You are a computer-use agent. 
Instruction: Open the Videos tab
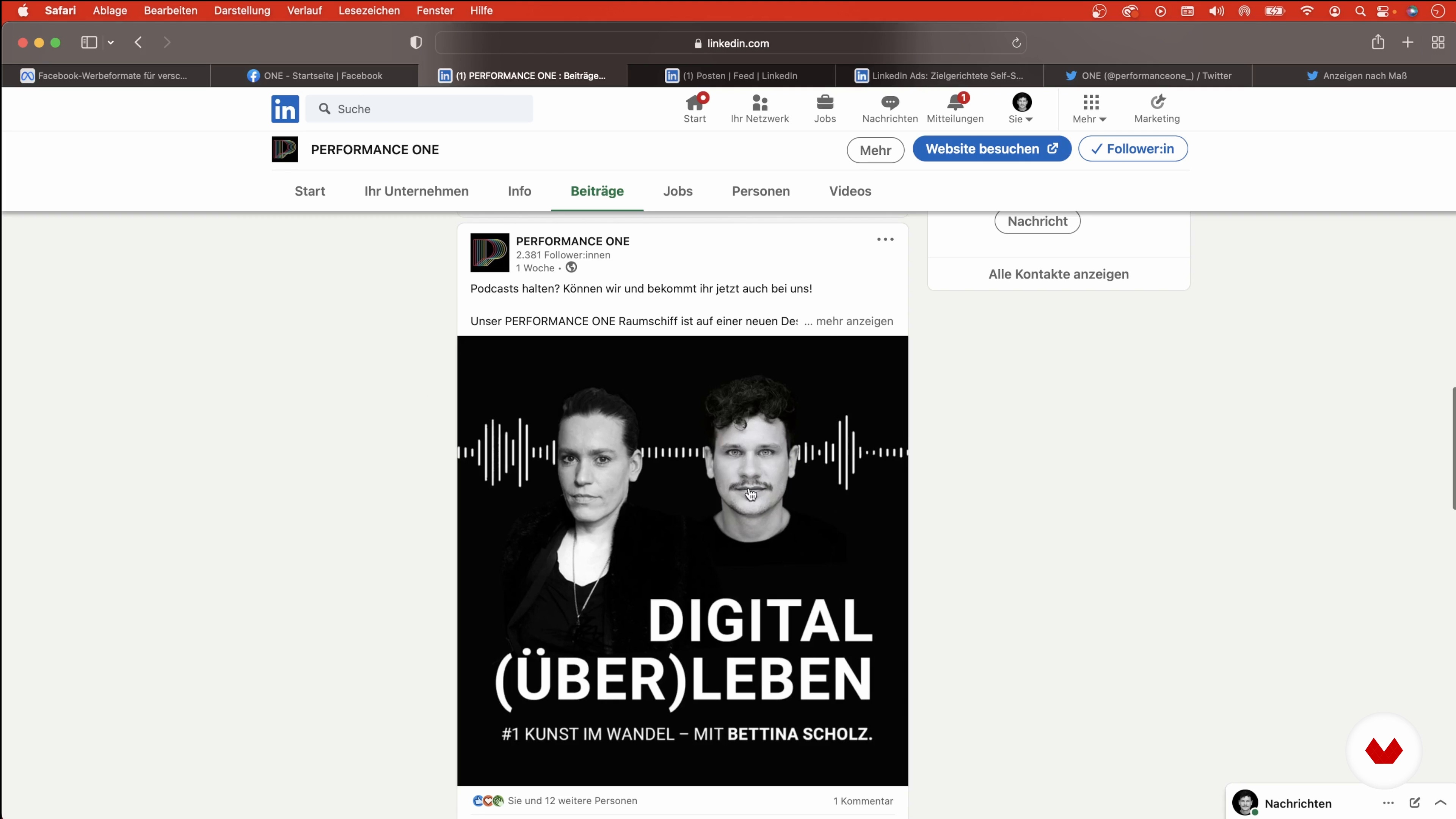point(850,191)
